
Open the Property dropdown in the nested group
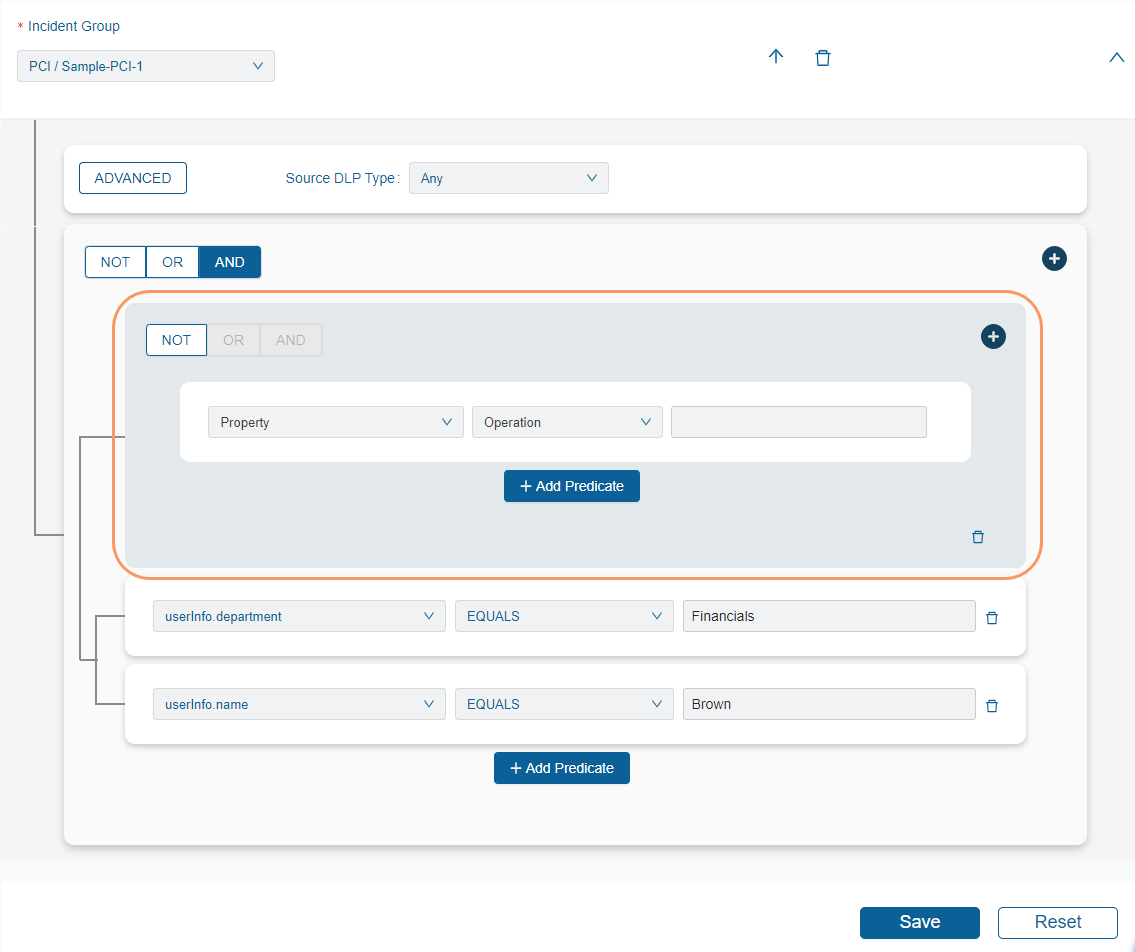(335, 421)
